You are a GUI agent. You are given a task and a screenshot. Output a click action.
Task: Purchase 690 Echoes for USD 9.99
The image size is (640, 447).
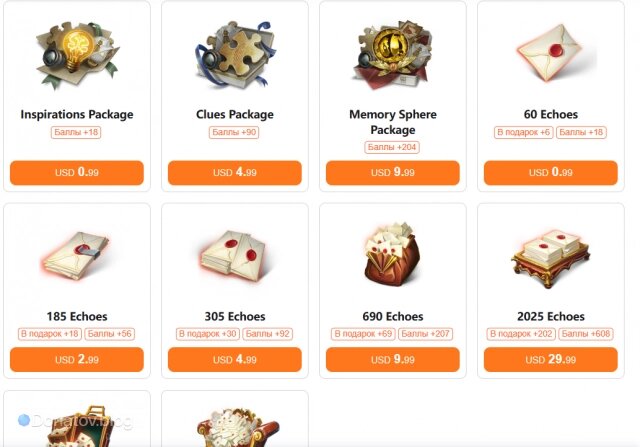[x=393, y=360]
